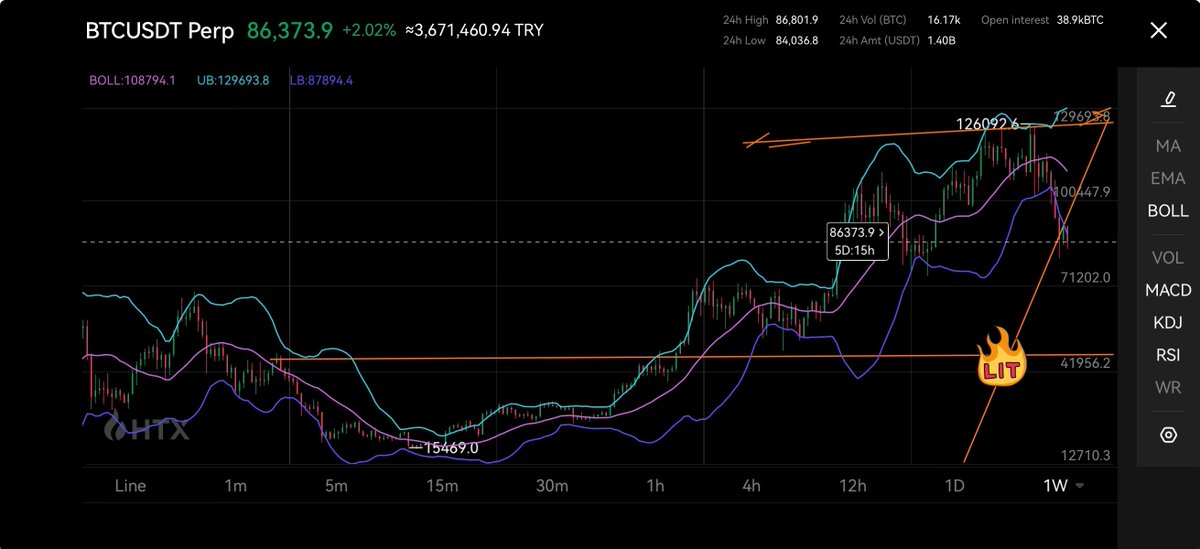Click the BOLL:108794.1 legend label
Image resolution: width=1200 pixels, height=549 pixels.
[130, 80]
